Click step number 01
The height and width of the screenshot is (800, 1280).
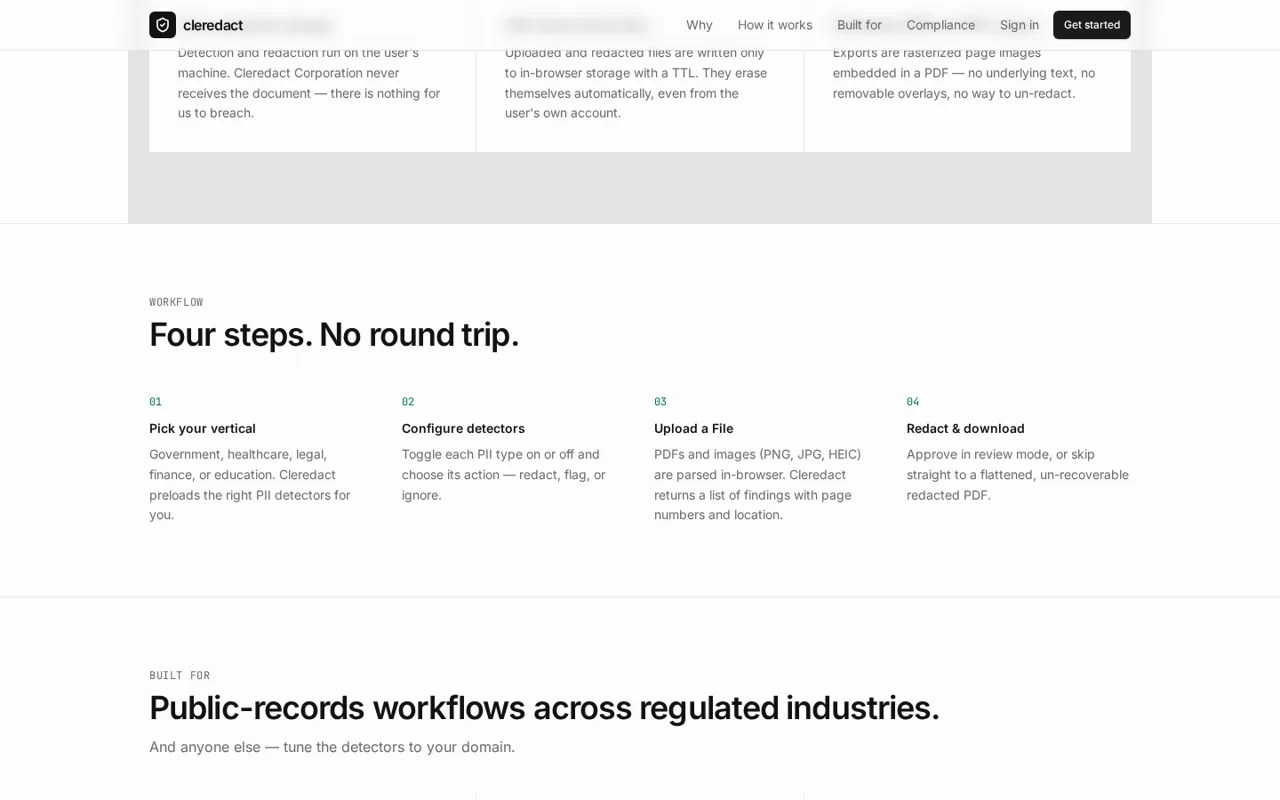[x=155, y=402]
